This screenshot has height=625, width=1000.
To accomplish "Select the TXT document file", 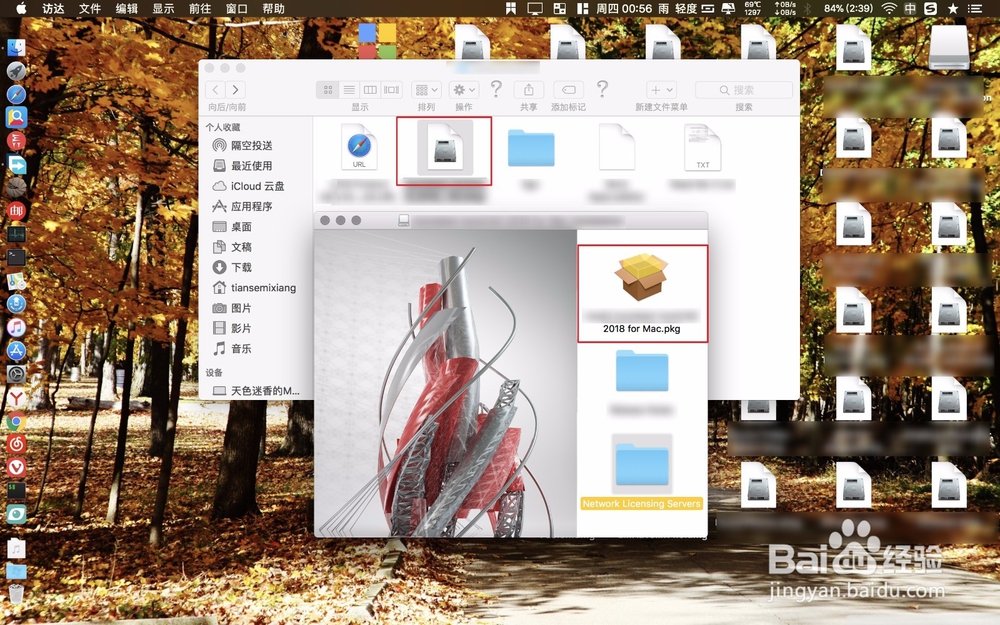I will click(701, 147).
